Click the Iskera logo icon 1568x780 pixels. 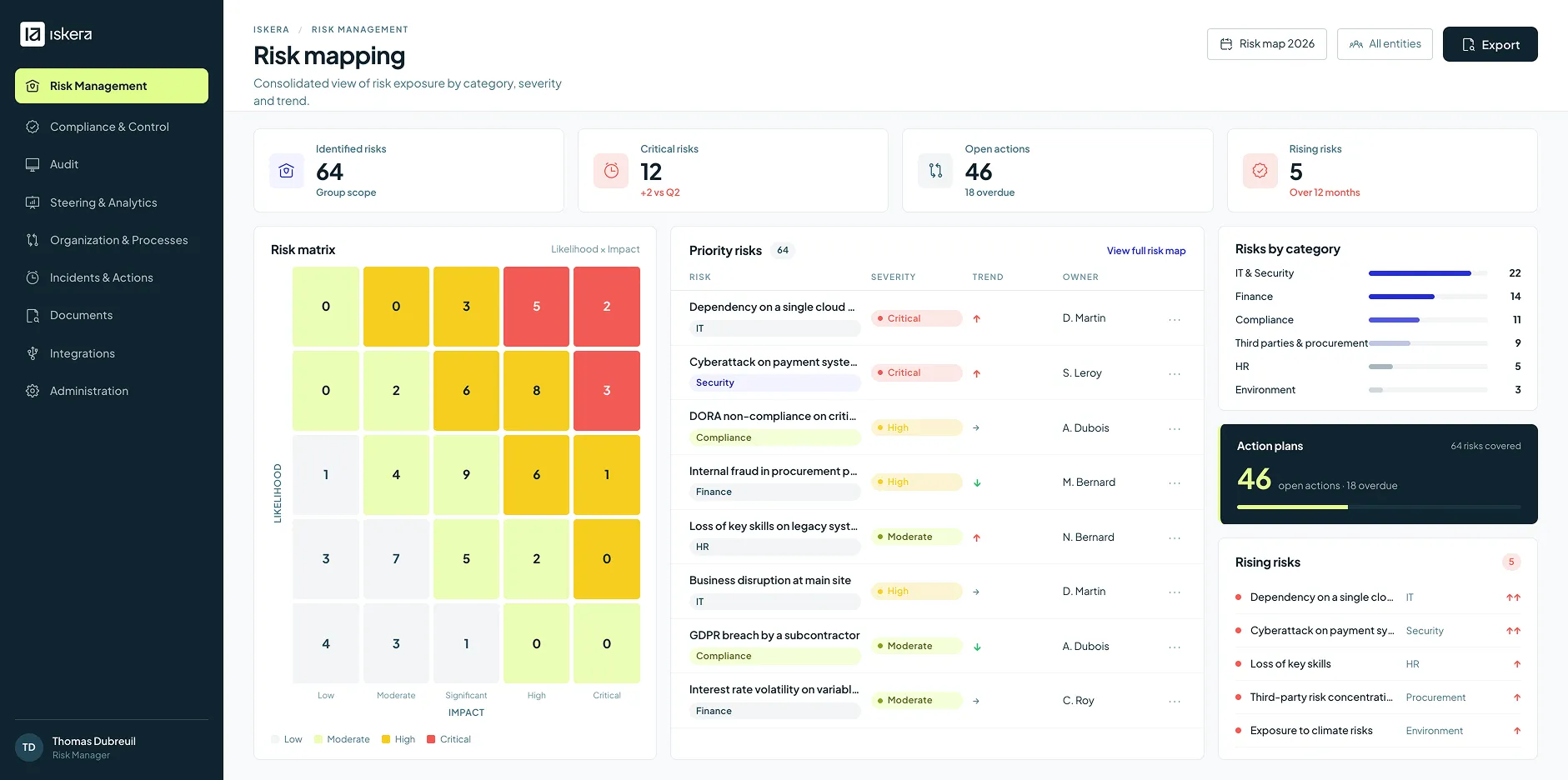click(x=33, y=34)
